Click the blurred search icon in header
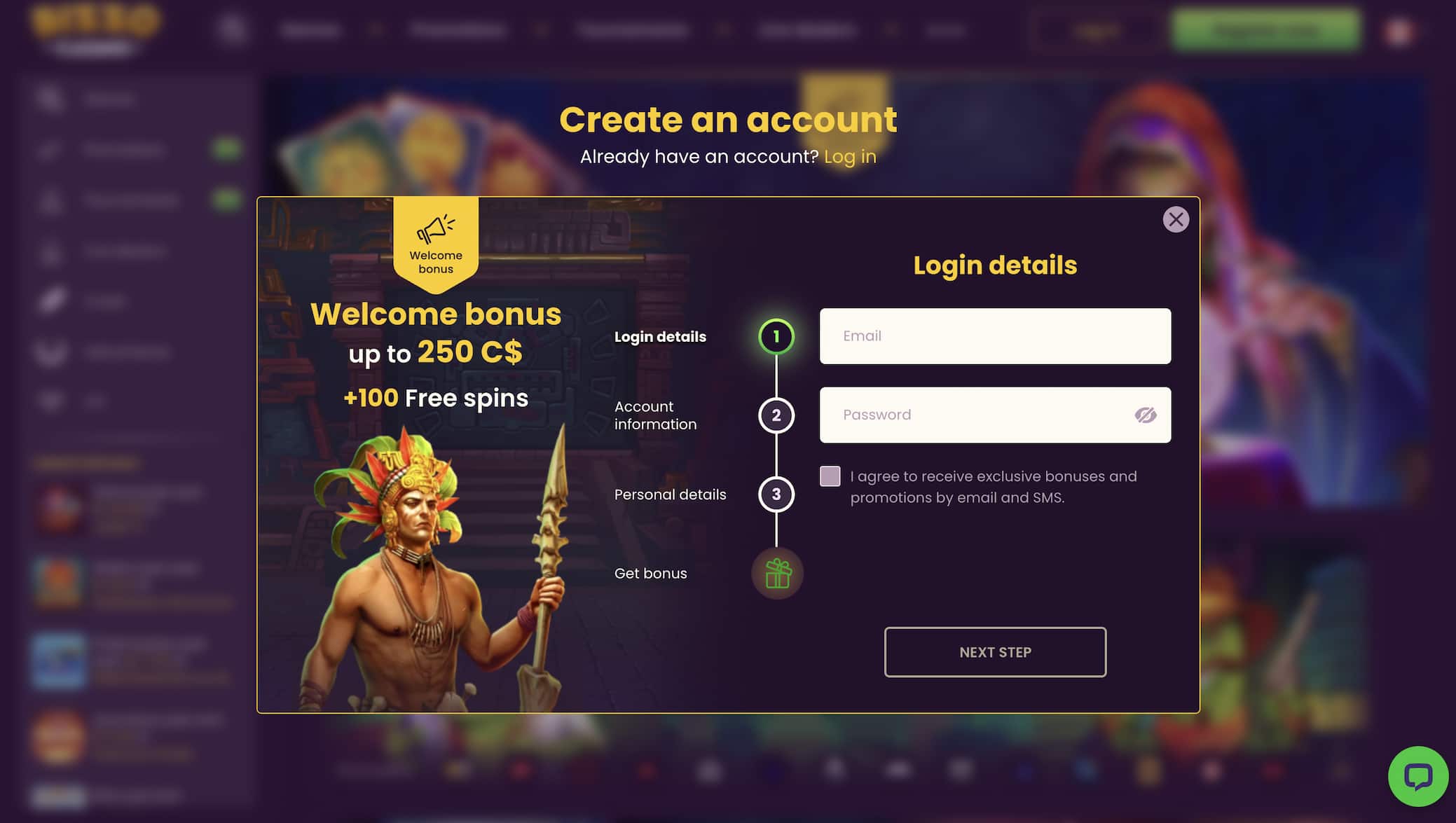The image size is (1456, 823). (232, 30)
